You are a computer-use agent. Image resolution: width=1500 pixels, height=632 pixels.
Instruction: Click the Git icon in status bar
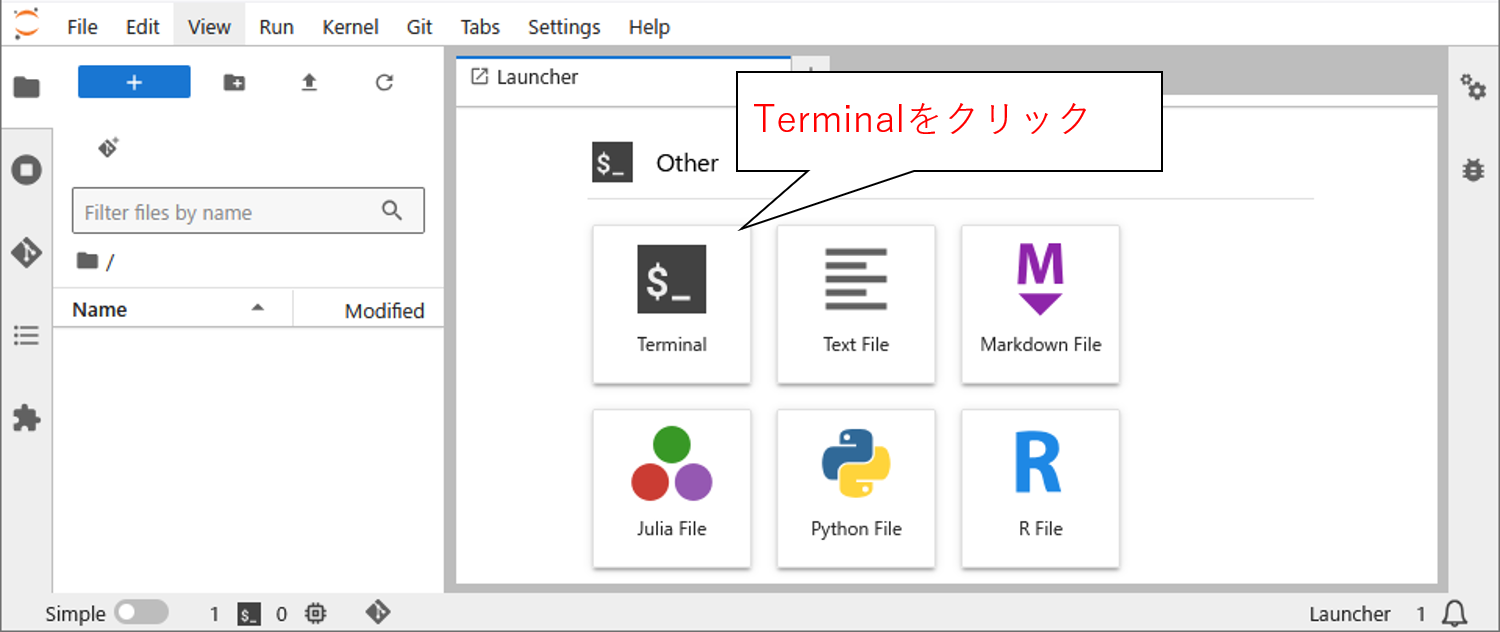377,612
